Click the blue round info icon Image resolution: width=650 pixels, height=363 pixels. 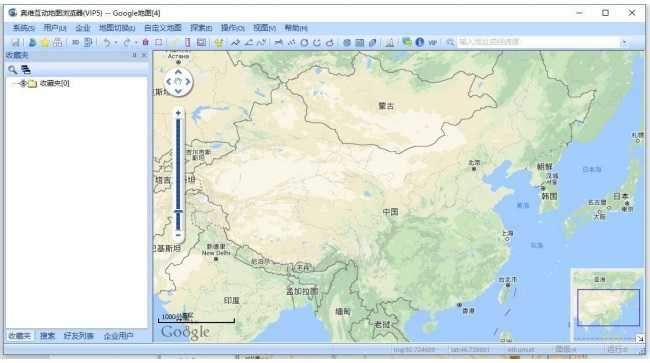[x=420, y=42]
